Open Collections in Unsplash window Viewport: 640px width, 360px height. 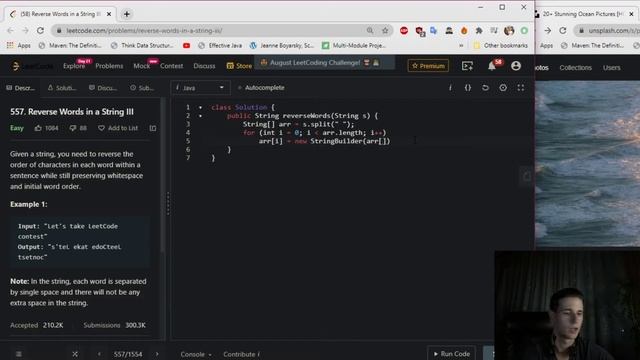pyautogui.click(x=576, y=68)
